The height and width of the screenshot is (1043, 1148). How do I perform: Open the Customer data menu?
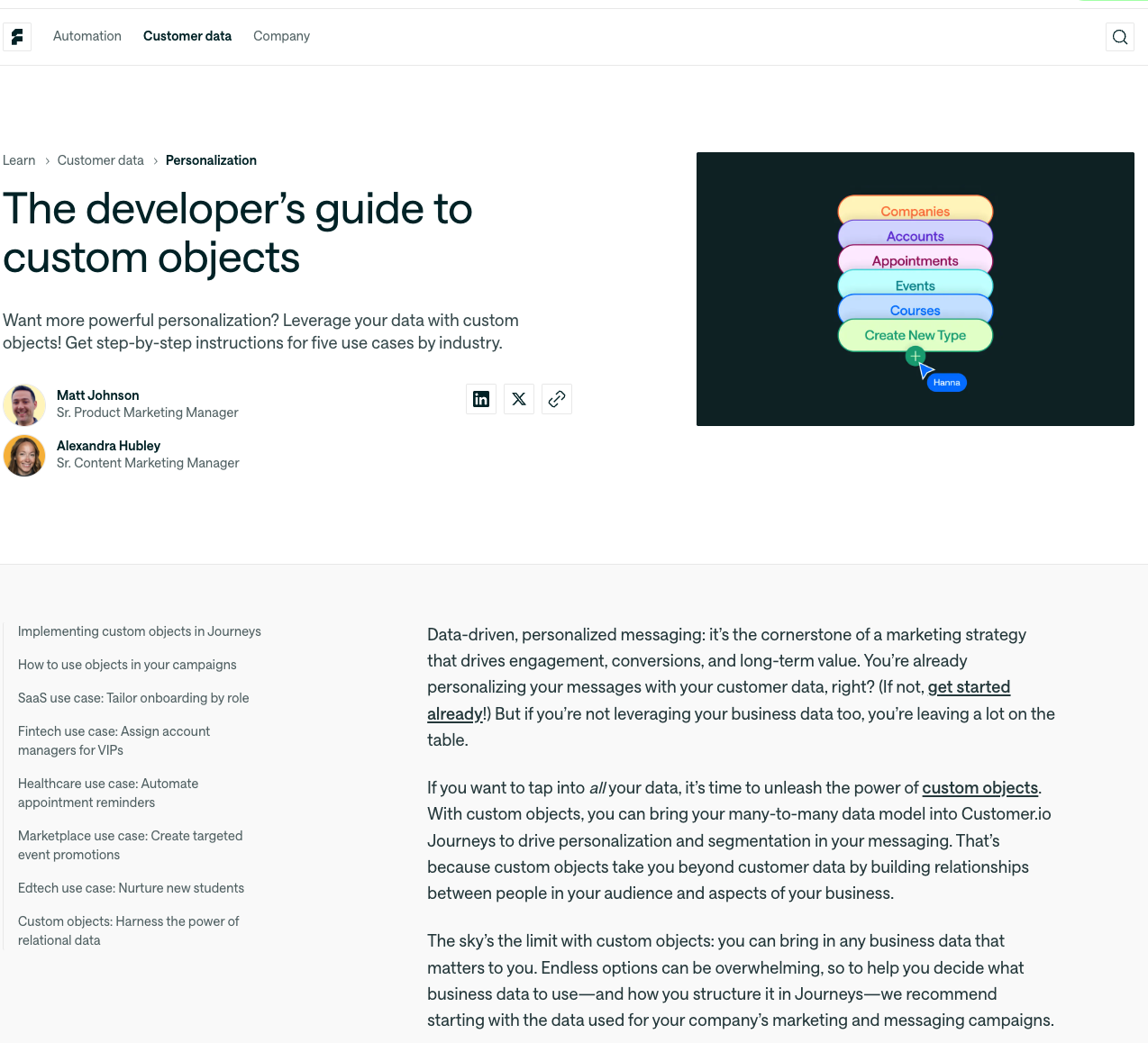tap(187, 36)
